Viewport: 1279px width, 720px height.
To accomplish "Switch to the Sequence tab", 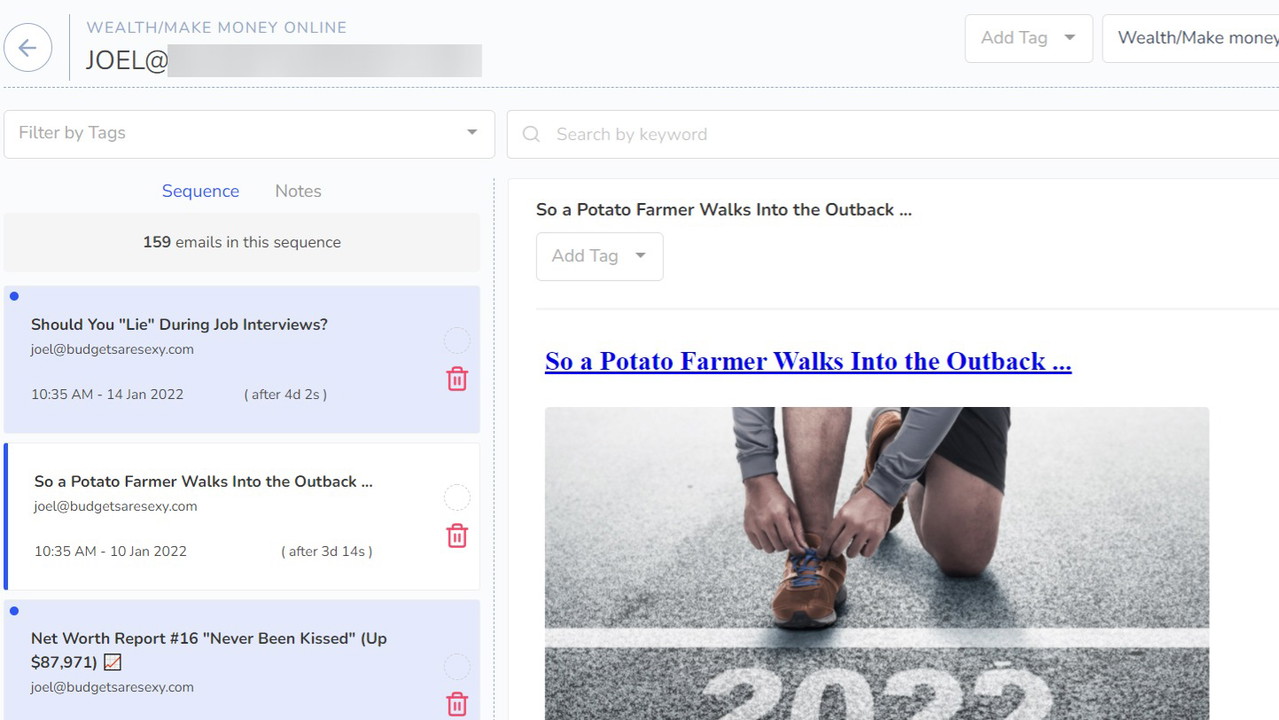I will tap(200, 191).
